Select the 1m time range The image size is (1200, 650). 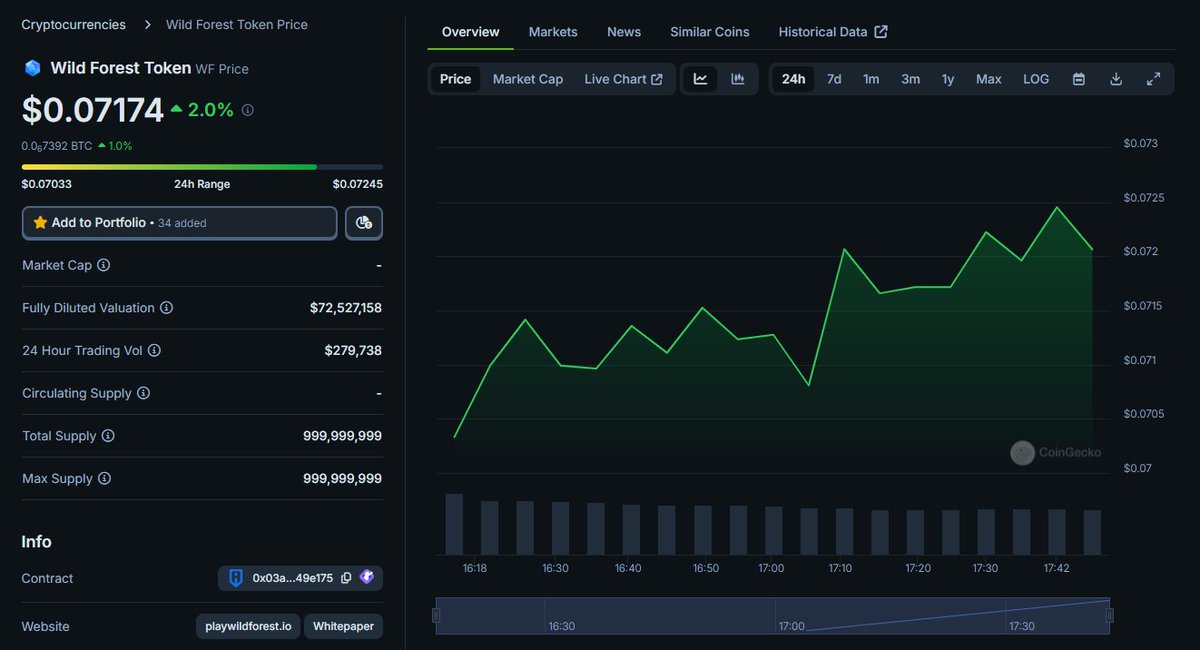coord(871,79)
